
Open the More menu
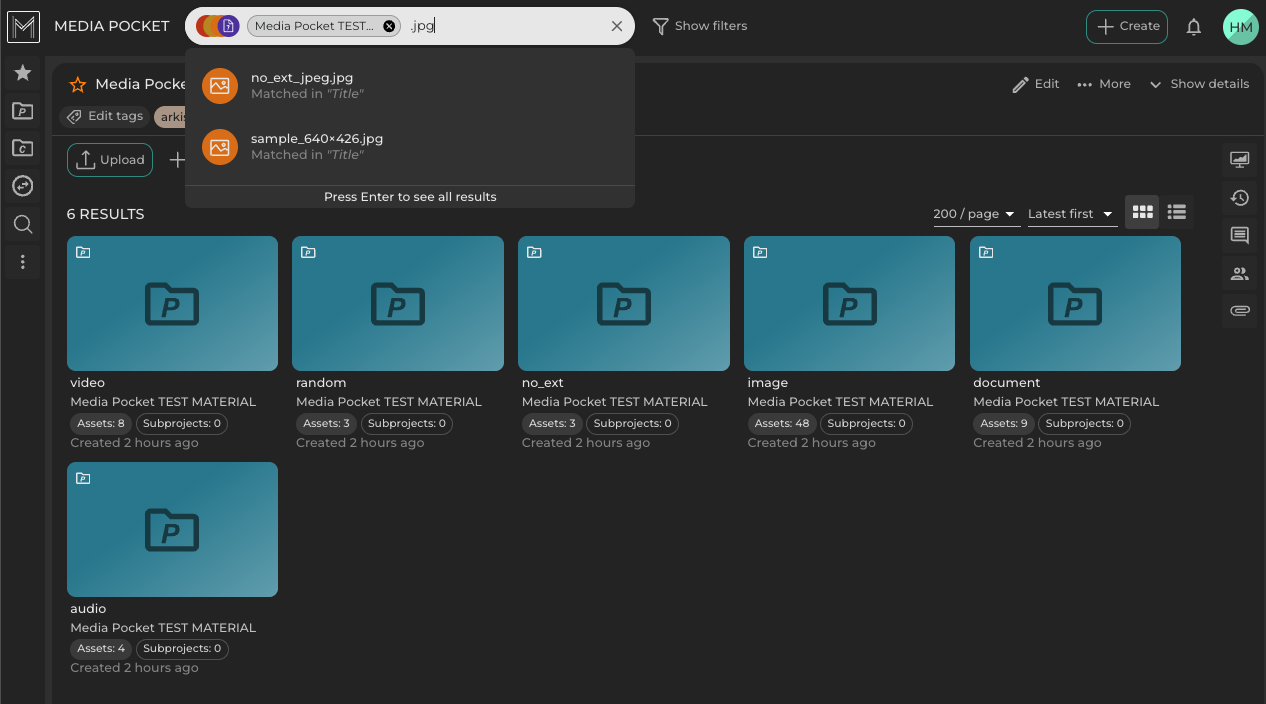pos(1103,84)
